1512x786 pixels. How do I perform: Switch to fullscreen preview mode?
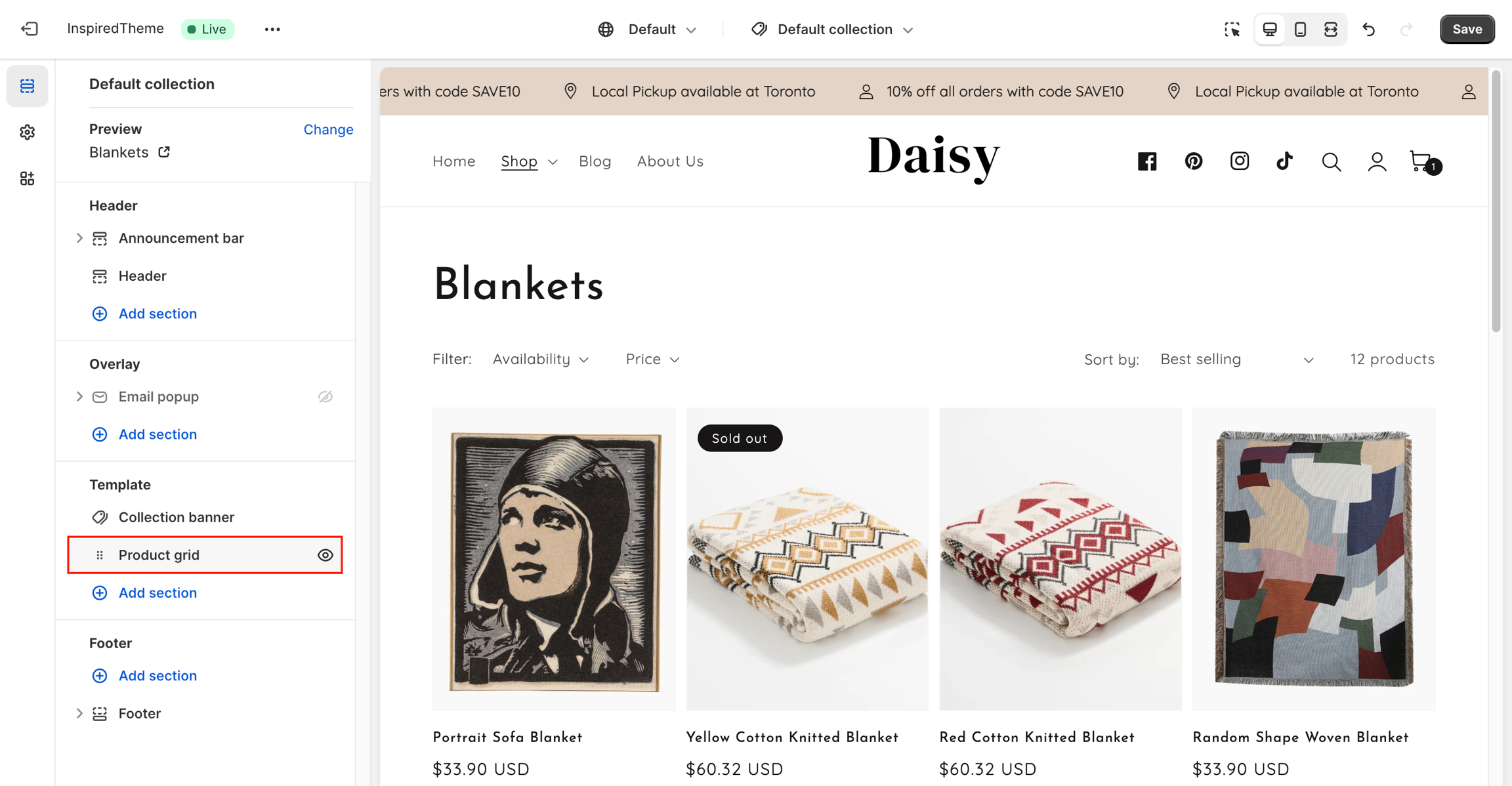click(1330, 30)
